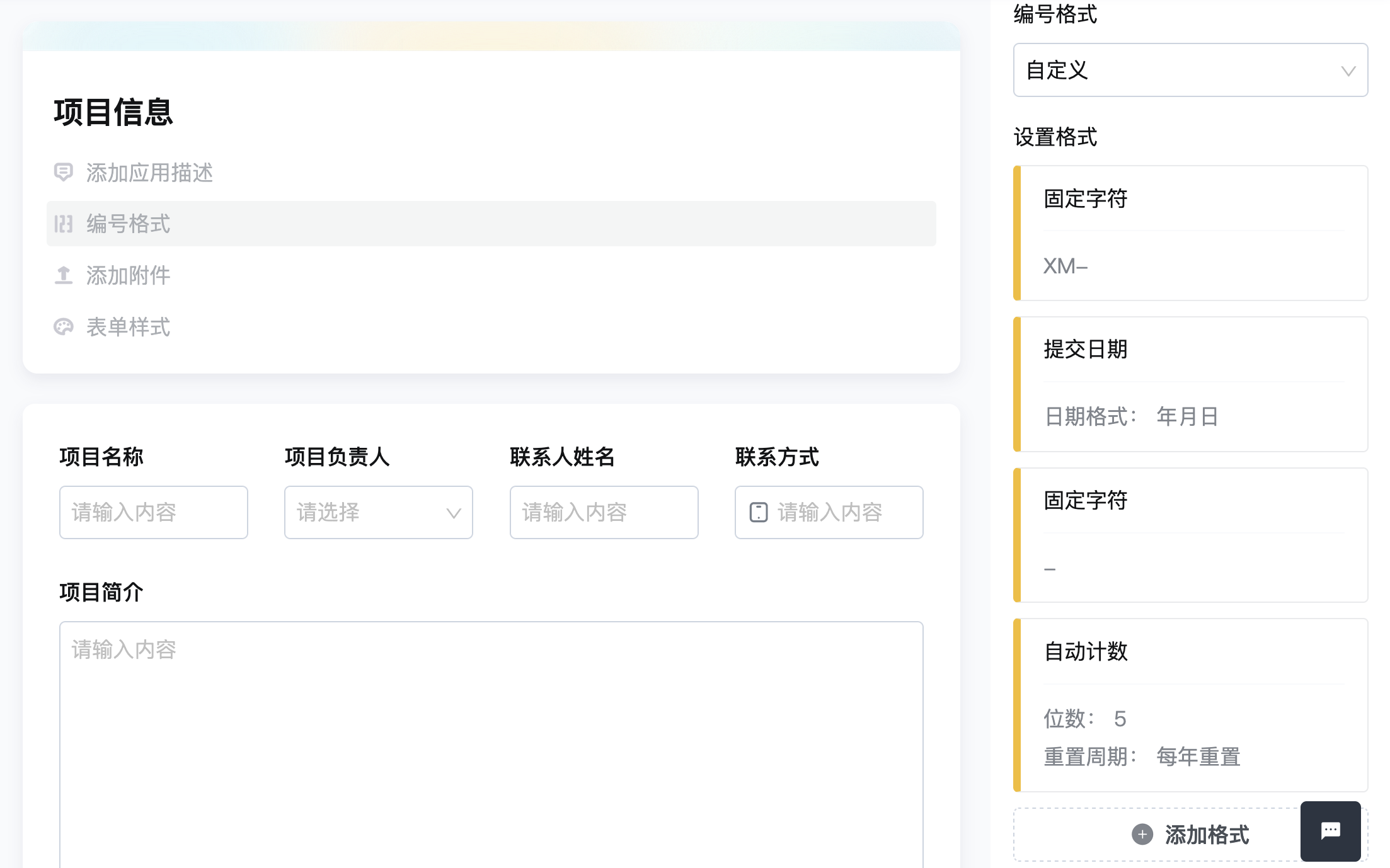Open the 提交日期 format card
Viewport: 1390px width, 868px height.
[1190, 384]
